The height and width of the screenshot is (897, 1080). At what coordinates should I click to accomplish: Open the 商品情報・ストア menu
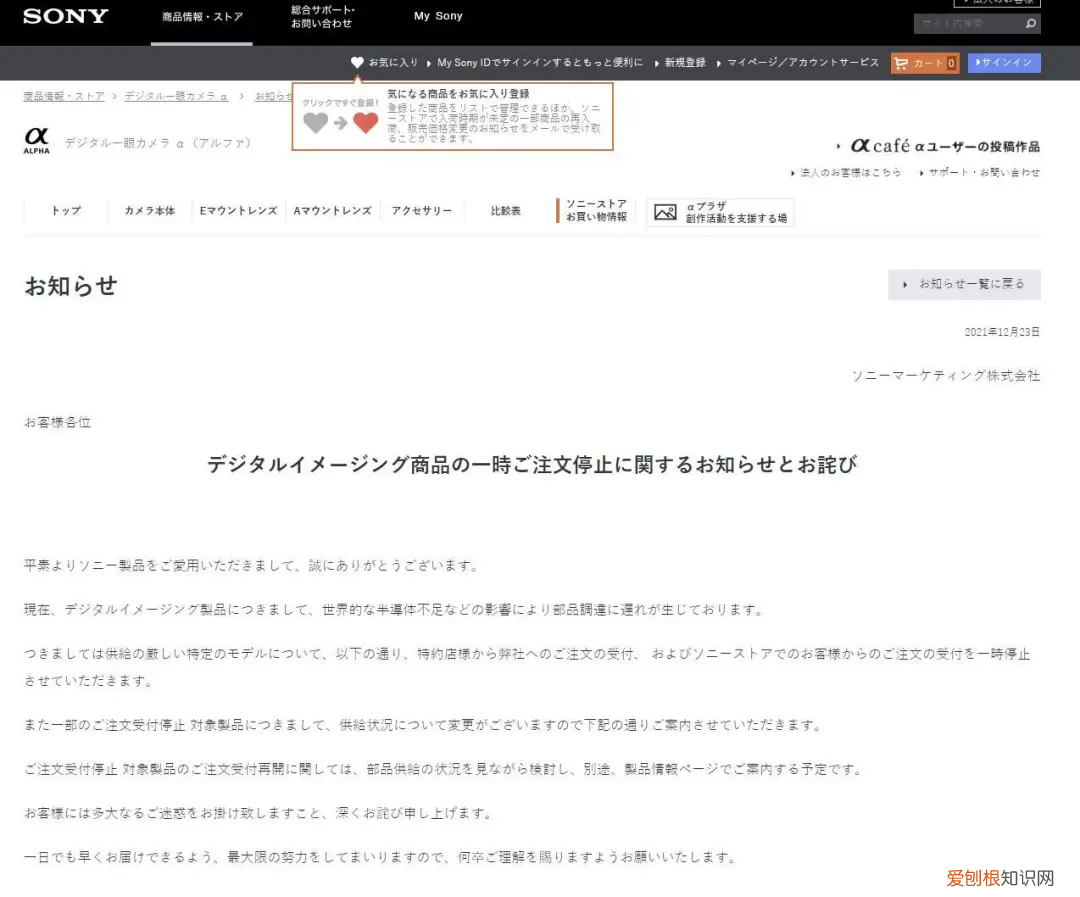coord(202,17)
